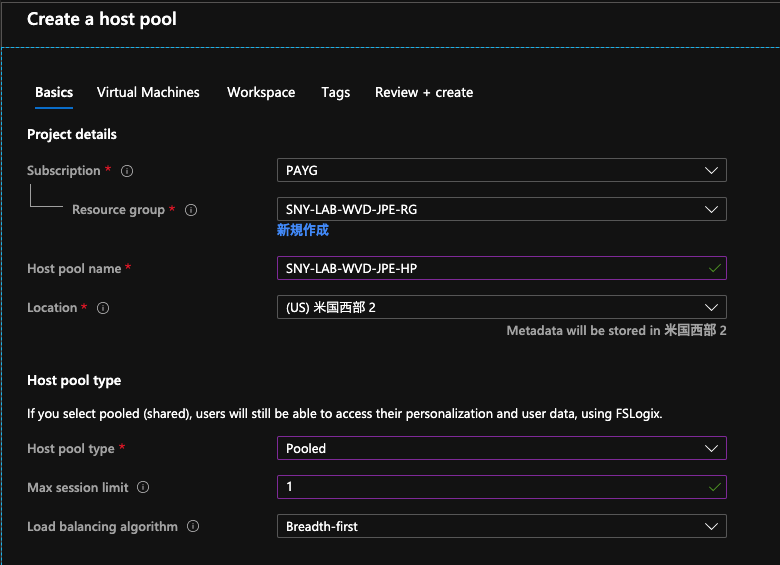
Task: Open the Host pool type dropdown
Action: point(501,448)
